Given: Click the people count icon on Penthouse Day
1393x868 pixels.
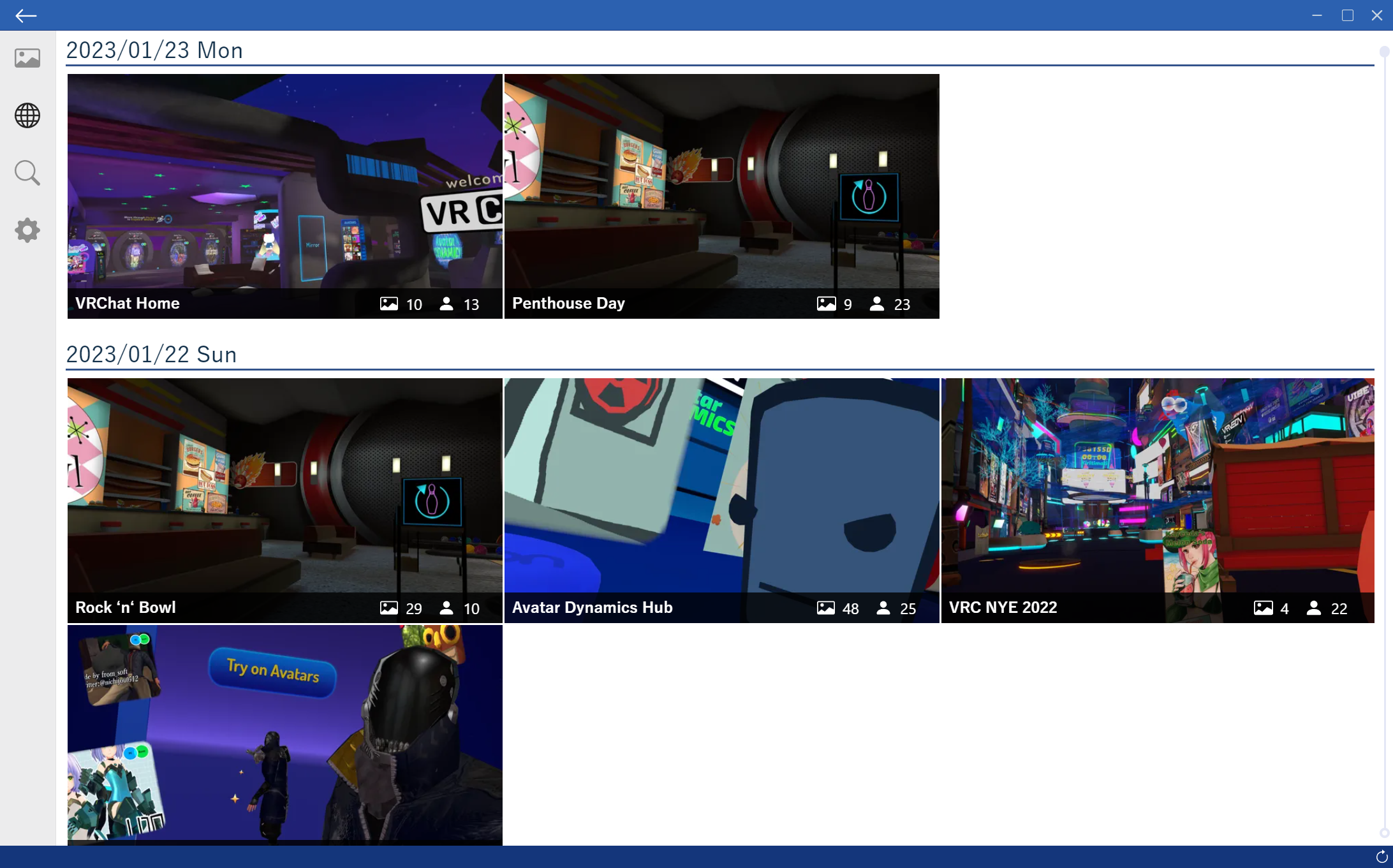Looking at the screenshot, I should click(x=877, y=304).
